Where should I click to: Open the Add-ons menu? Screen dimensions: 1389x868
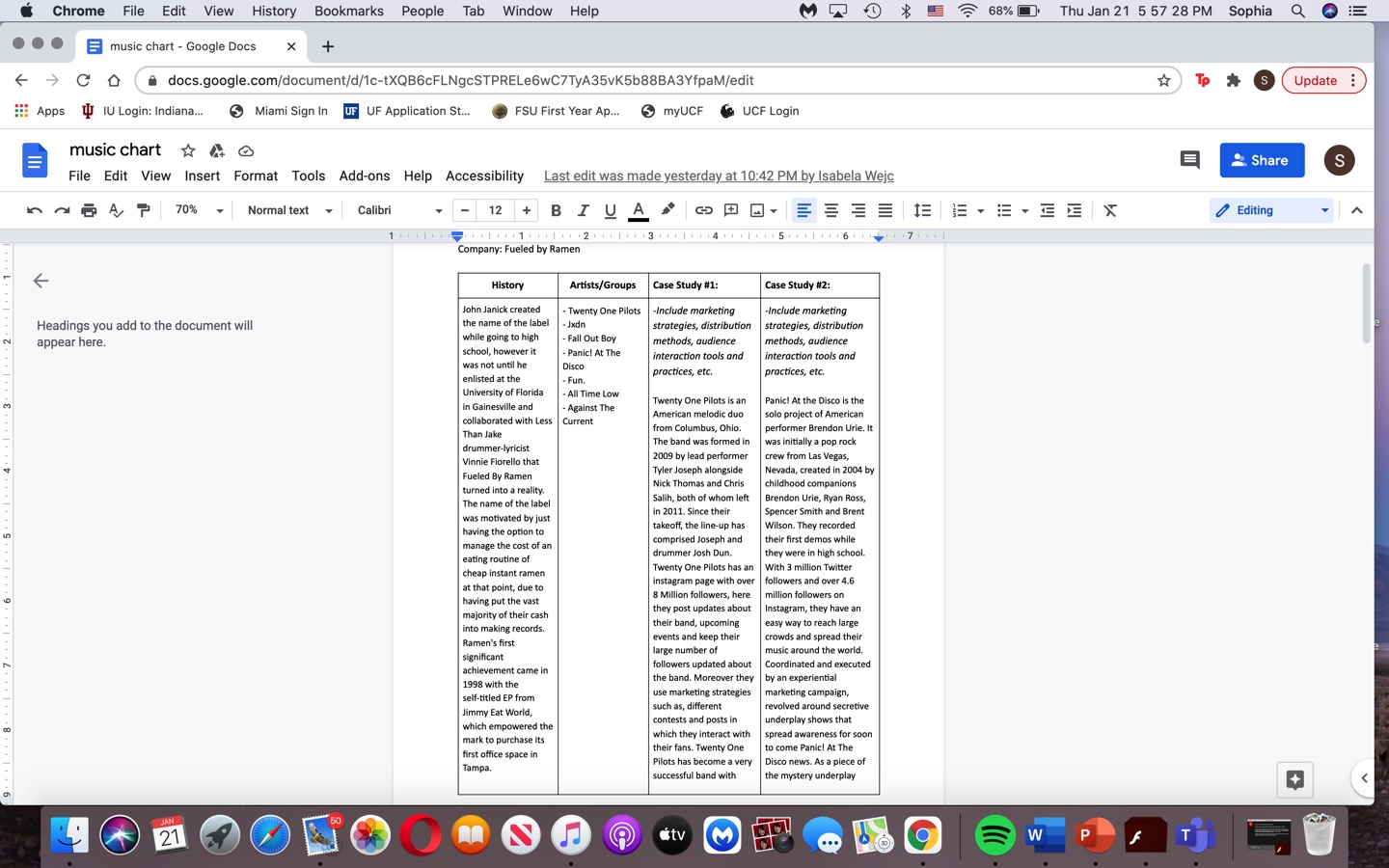[365, 176]
